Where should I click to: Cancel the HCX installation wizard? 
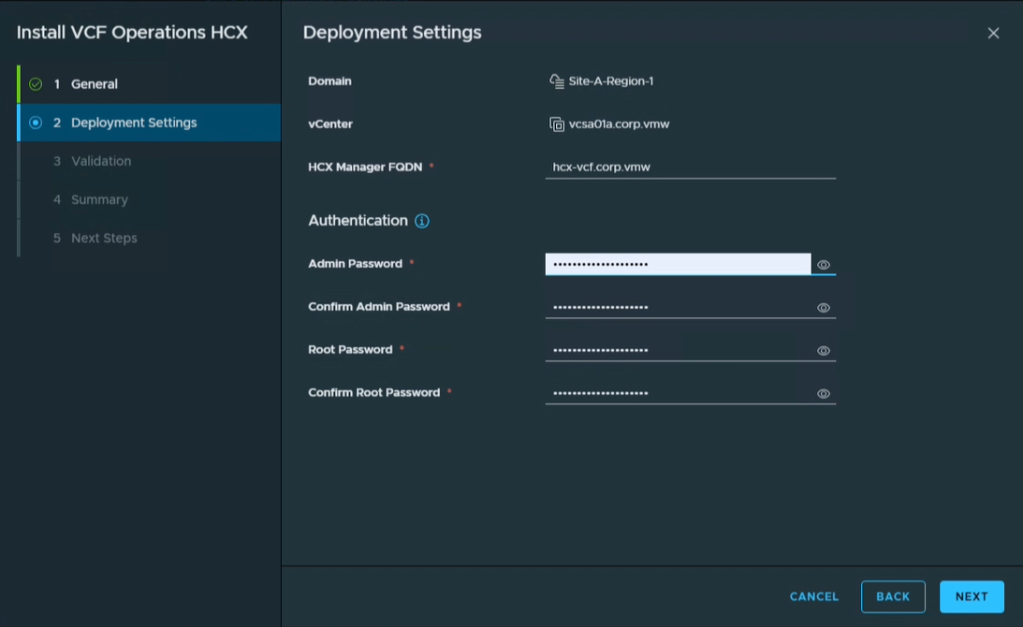tap(814, 596)
